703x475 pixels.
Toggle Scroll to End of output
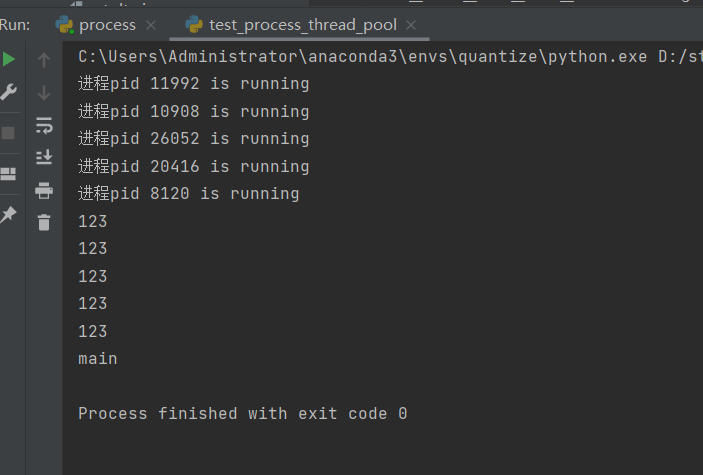pos(44,157)
